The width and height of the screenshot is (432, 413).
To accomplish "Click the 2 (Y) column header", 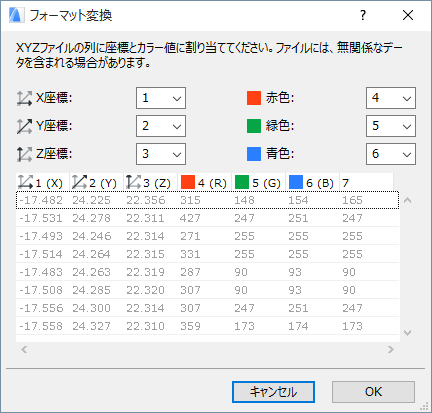I will click(x=97, y=182).
